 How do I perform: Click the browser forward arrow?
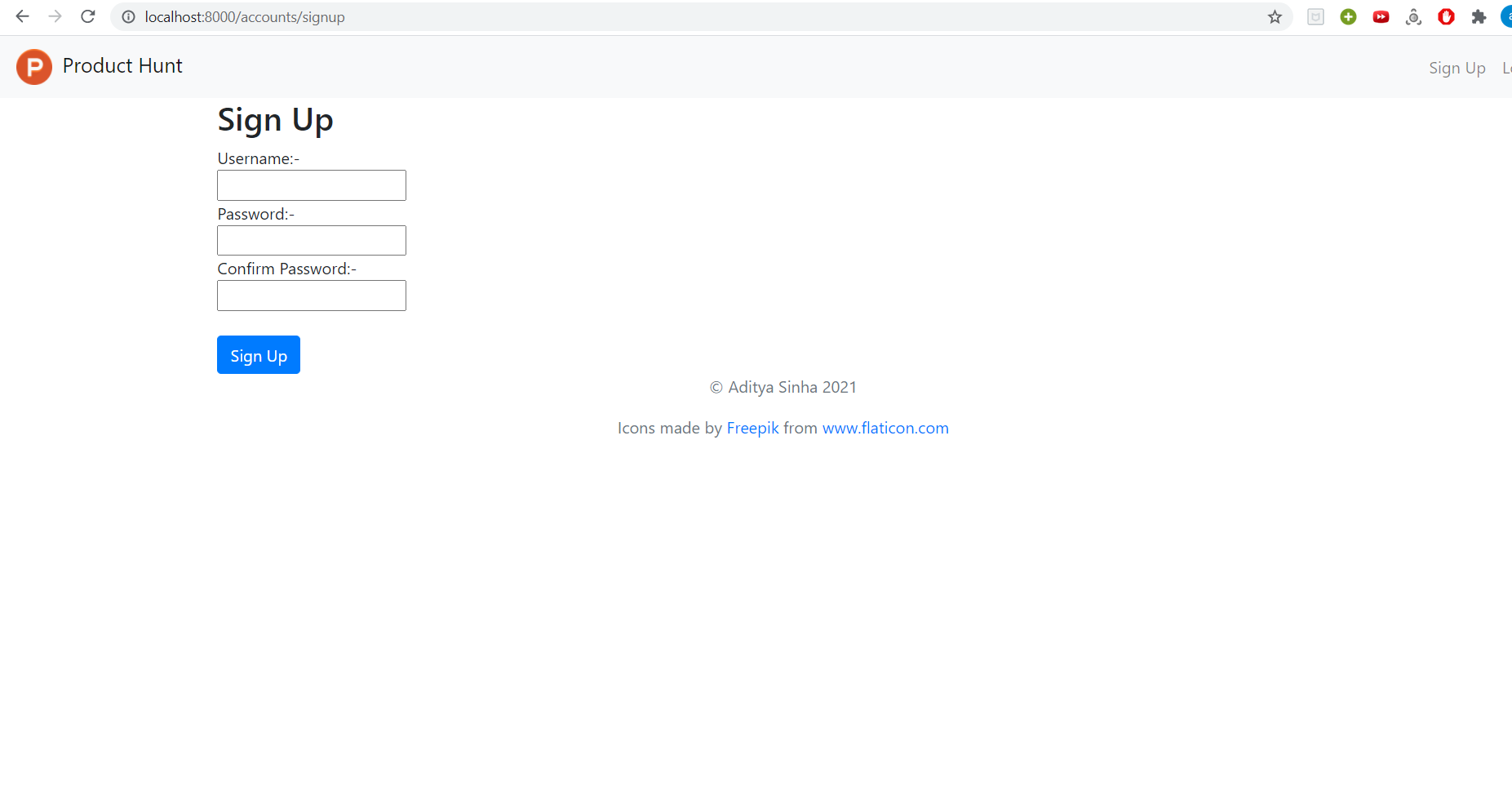click(55, 16)
